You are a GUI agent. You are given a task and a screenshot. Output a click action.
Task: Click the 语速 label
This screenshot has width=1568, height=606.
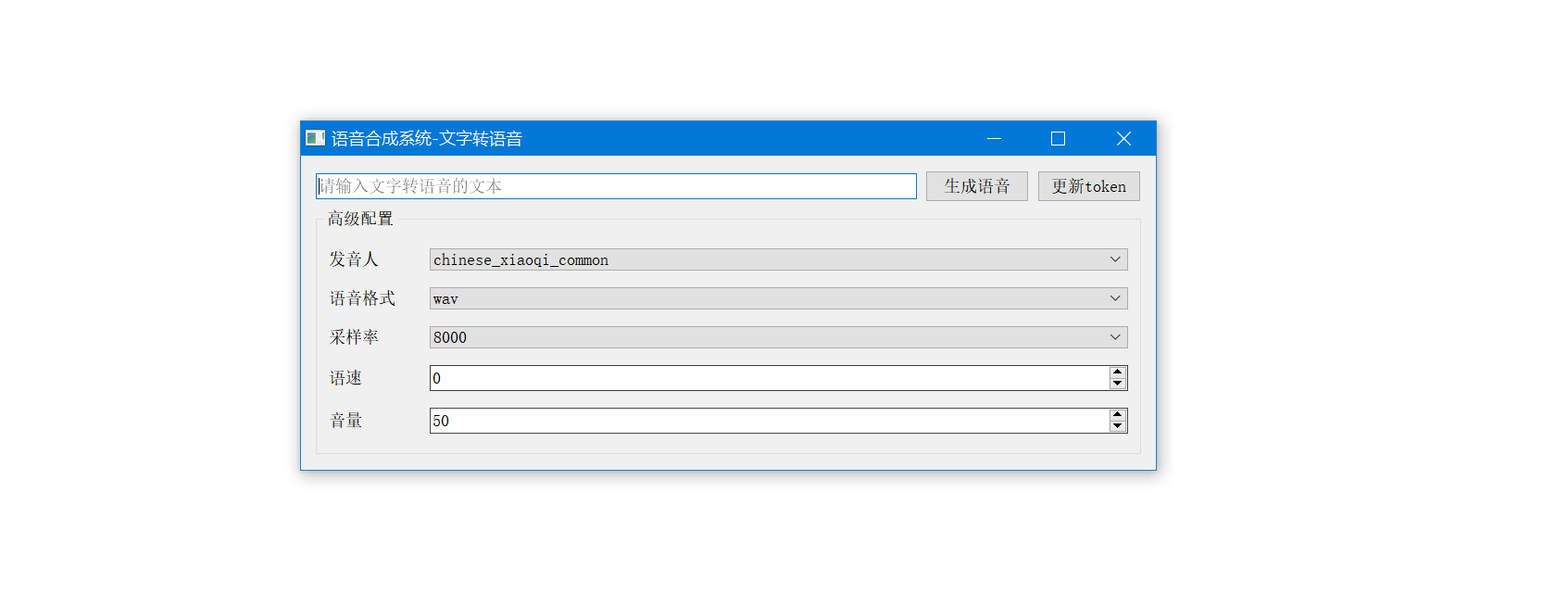[345, 378]
